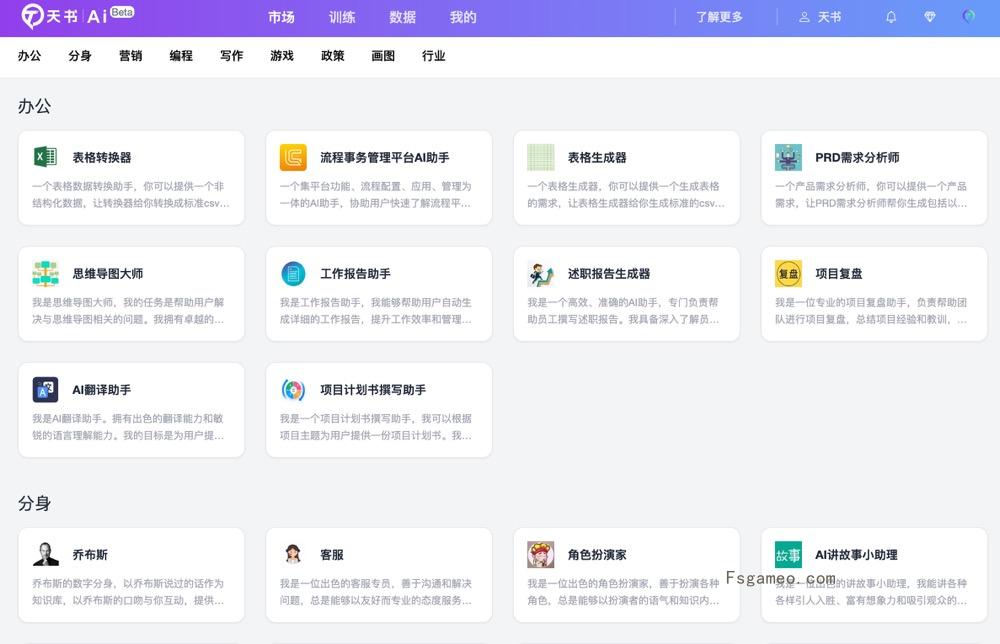Open the 我的 top navigation tab
This screenshot has height=644, width=1000.
point(463,17)
